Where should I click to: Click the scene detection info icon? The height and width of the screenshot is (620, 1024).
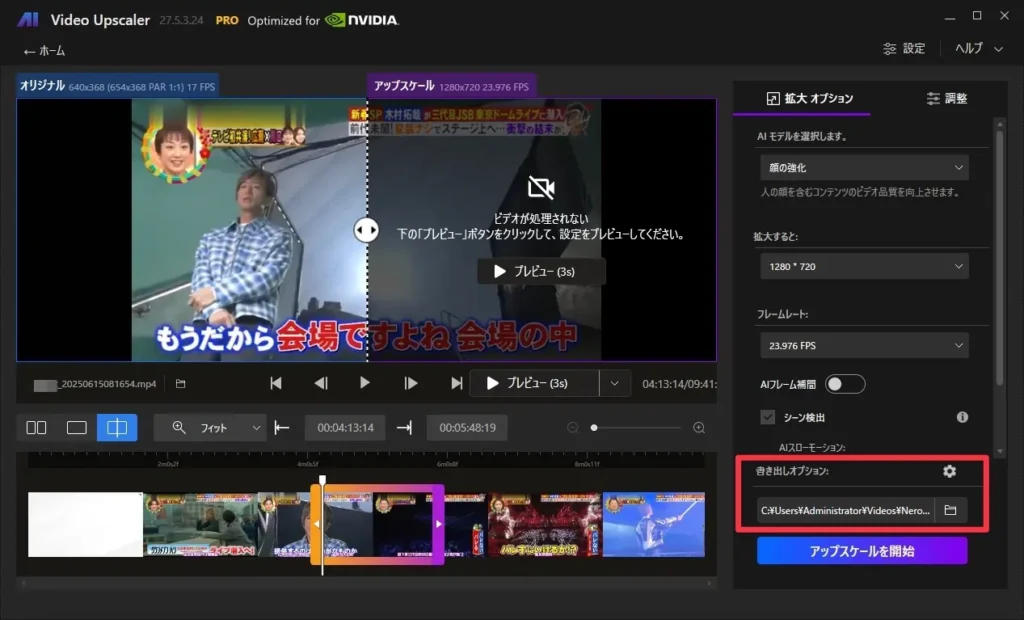click(962, 417)
